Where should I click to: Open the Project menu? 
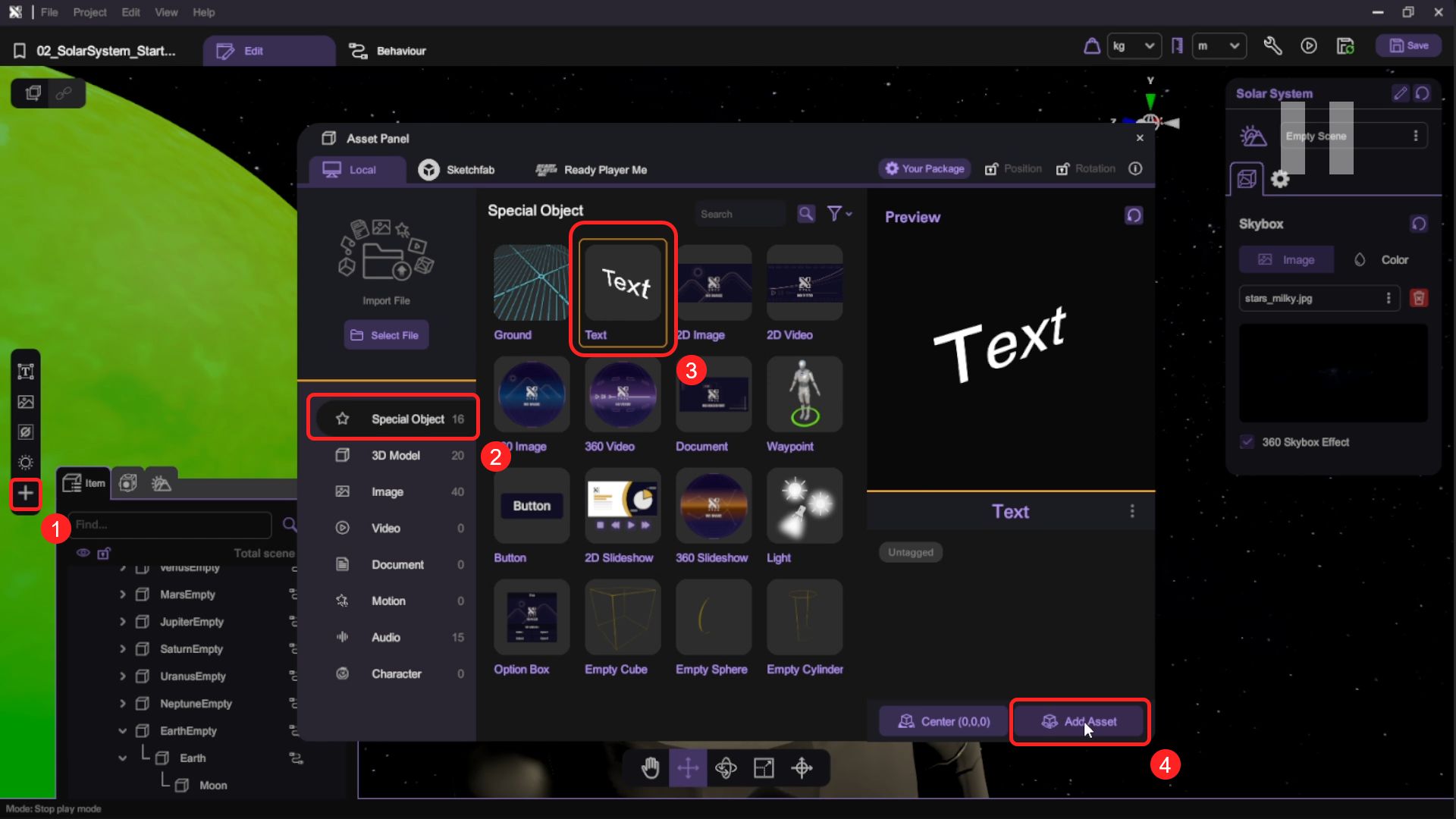89,12
